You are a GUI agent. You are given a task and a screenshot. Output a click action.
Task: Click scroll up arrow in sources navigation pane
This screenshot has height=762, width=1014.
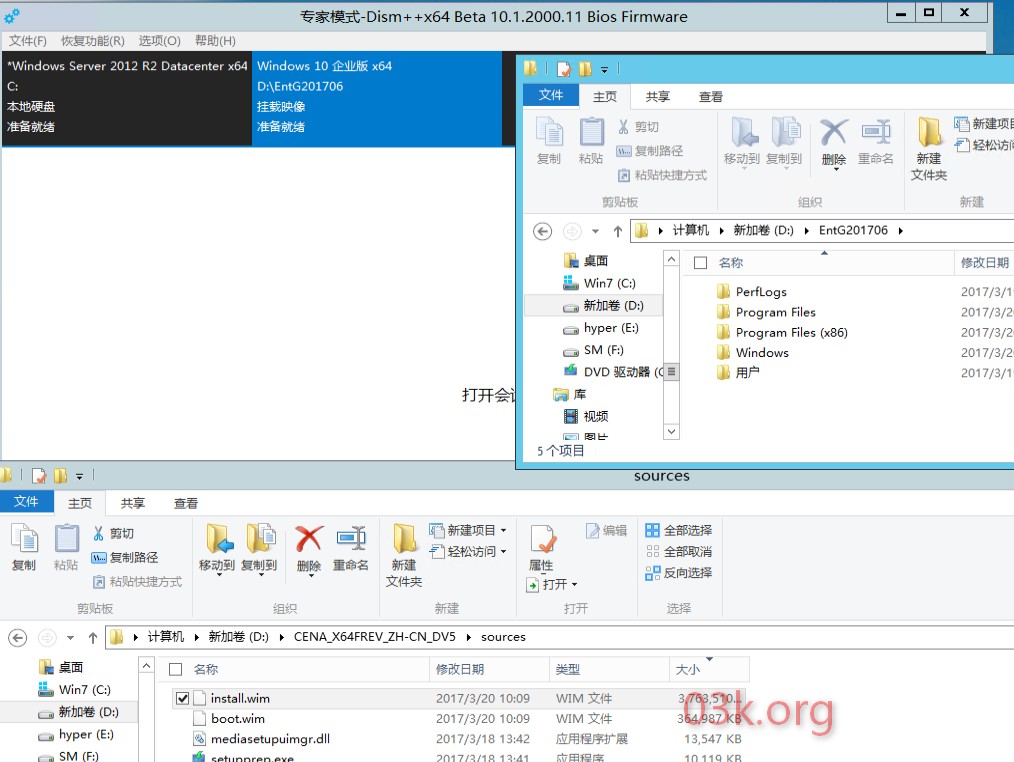[x=147, y=666]
